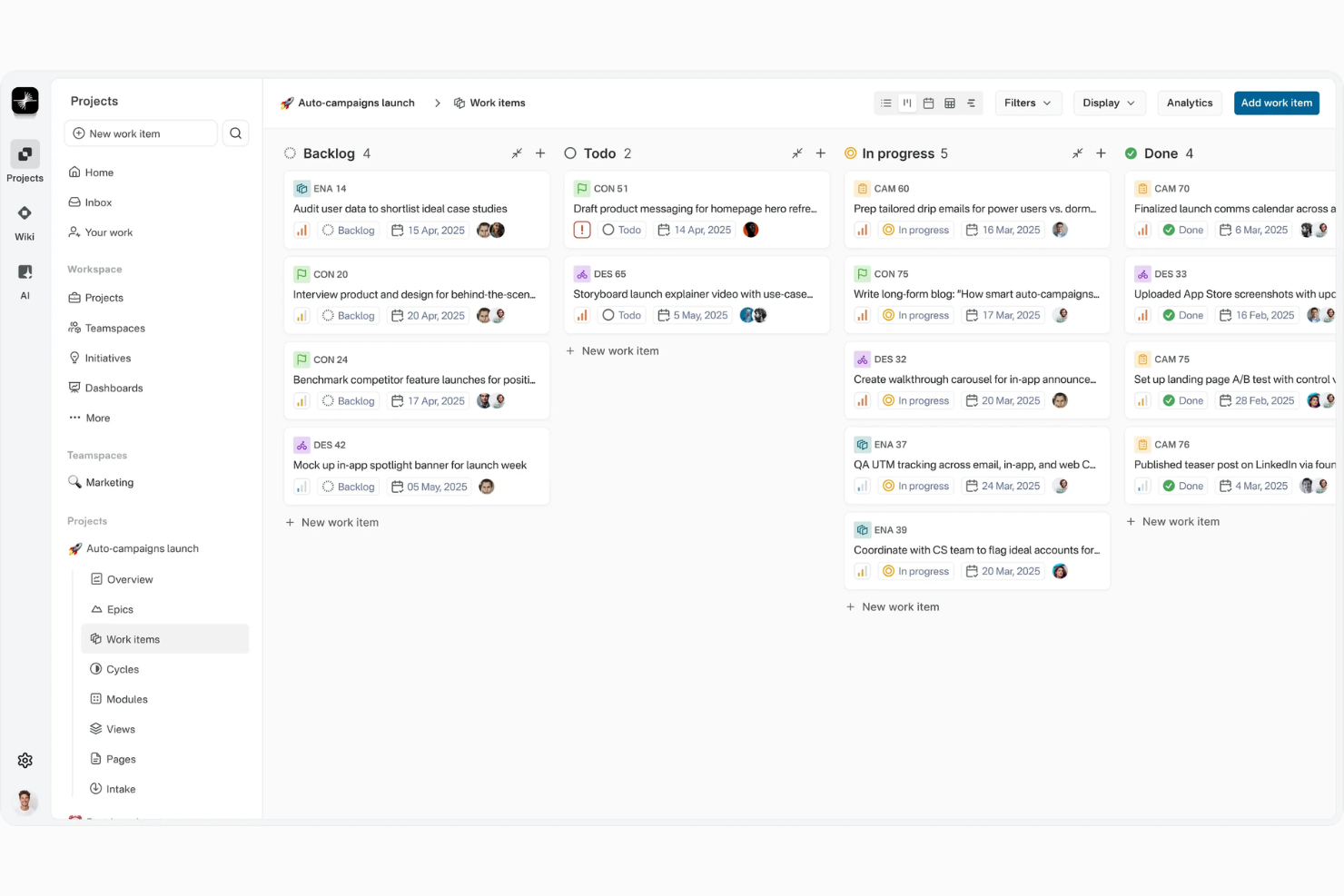Screen dimensions: 1344x896
Task: Switch to the list layout view icon
Action: click(886, 103)
